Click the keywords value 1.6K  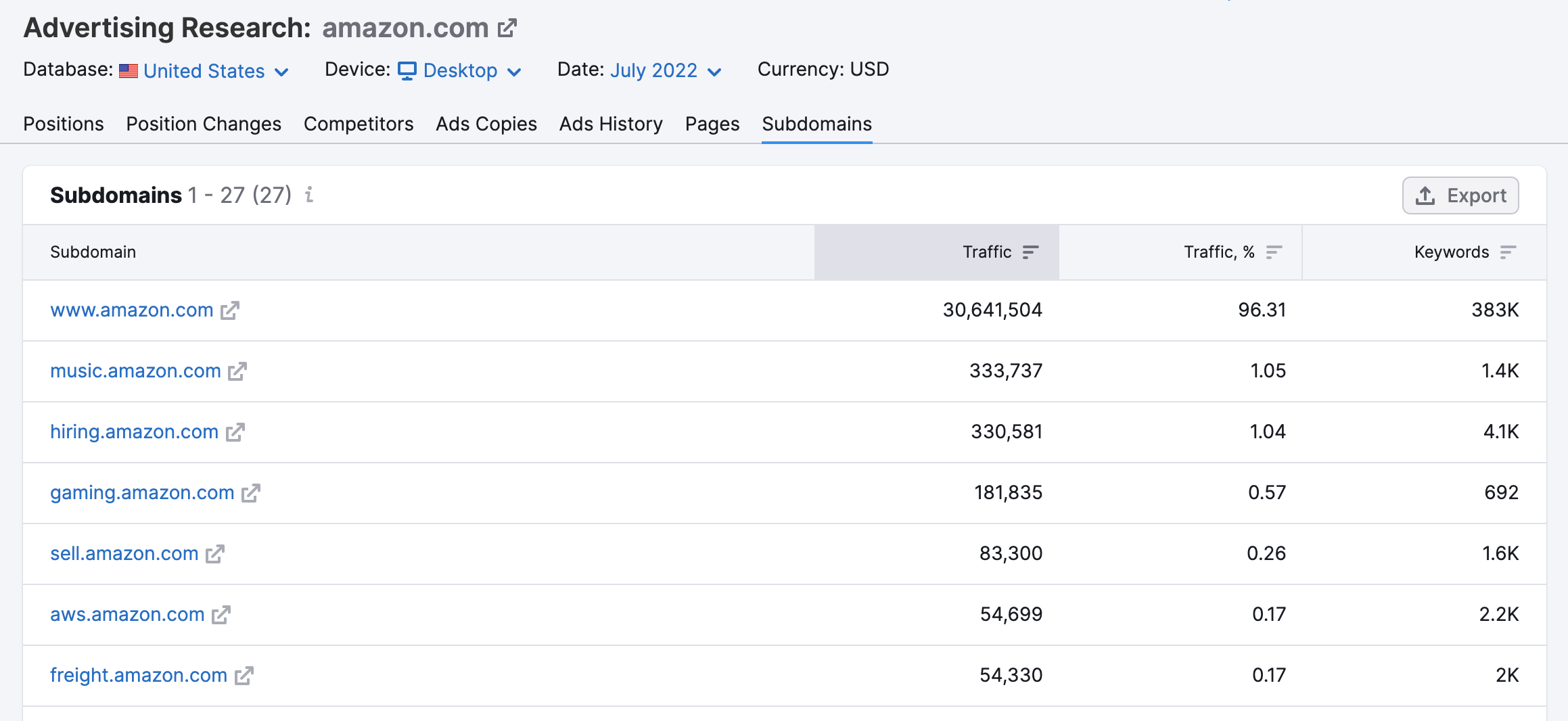pos(1500,553)
